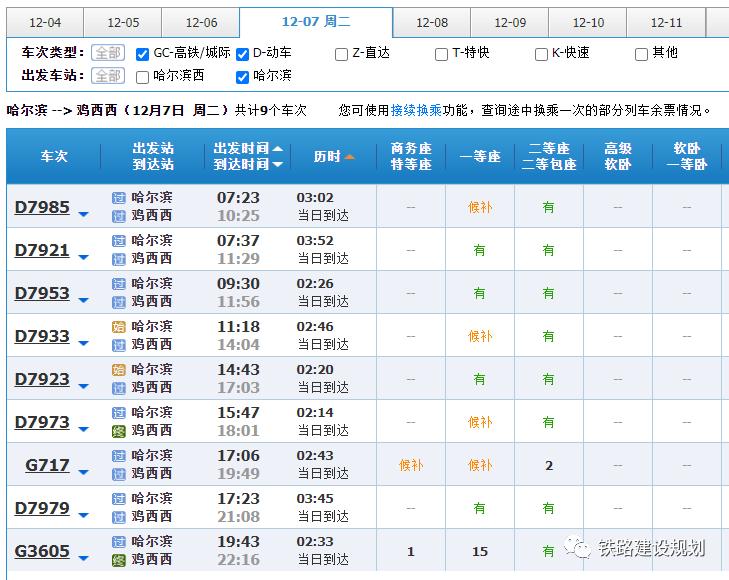Expand stop details for train G717
Screen dimensions: 729x580
84,472
